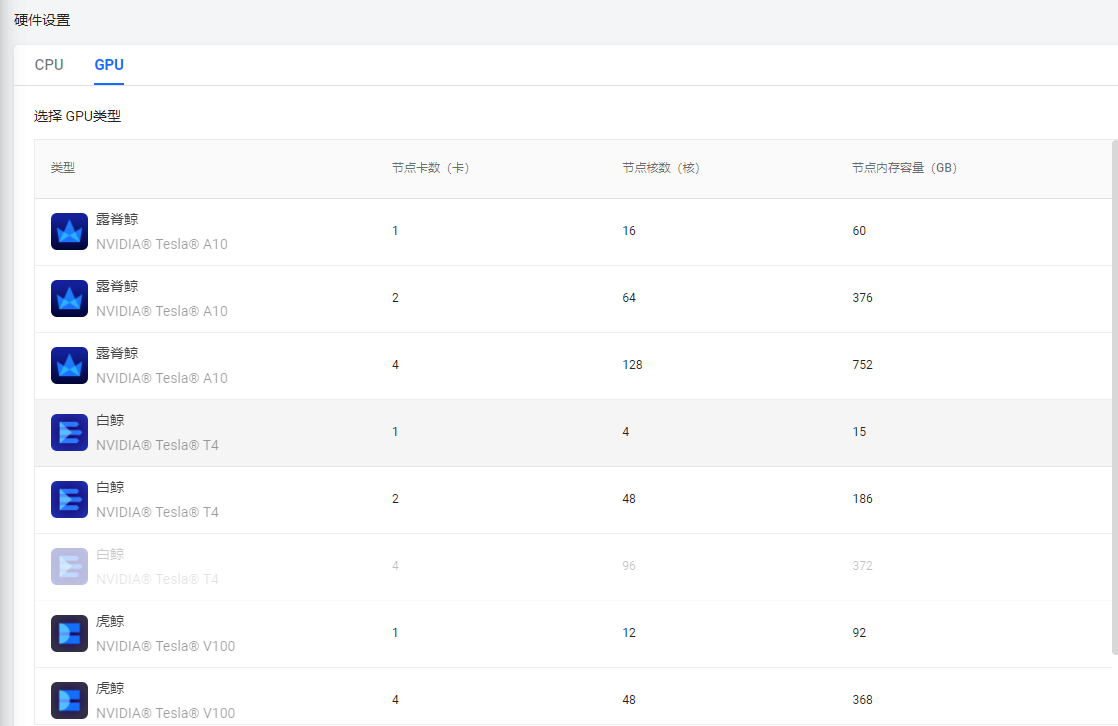
Task: Click the GPU table's vertical scrollbar
Action: click(1114, 400)
